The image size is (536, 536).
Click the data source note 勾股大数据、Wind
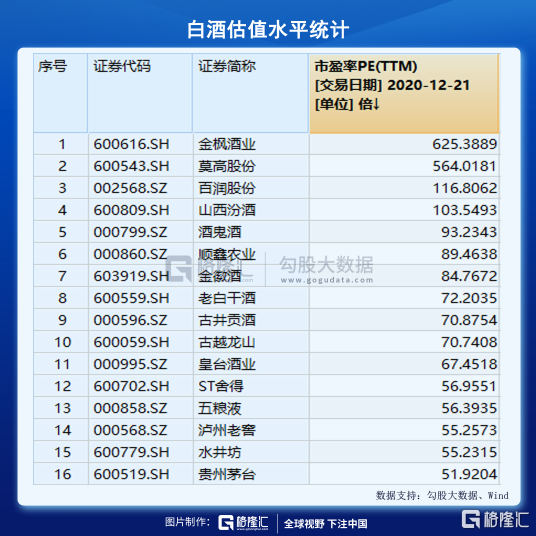coord(468,495)
